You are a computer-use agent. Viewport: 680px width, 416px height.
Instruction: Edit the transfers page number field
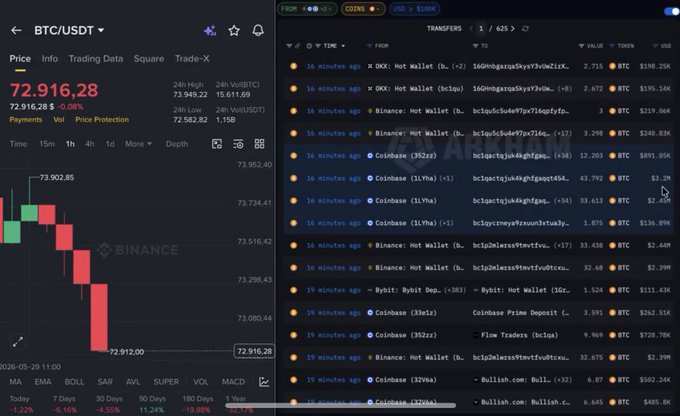tap(481, 29)
